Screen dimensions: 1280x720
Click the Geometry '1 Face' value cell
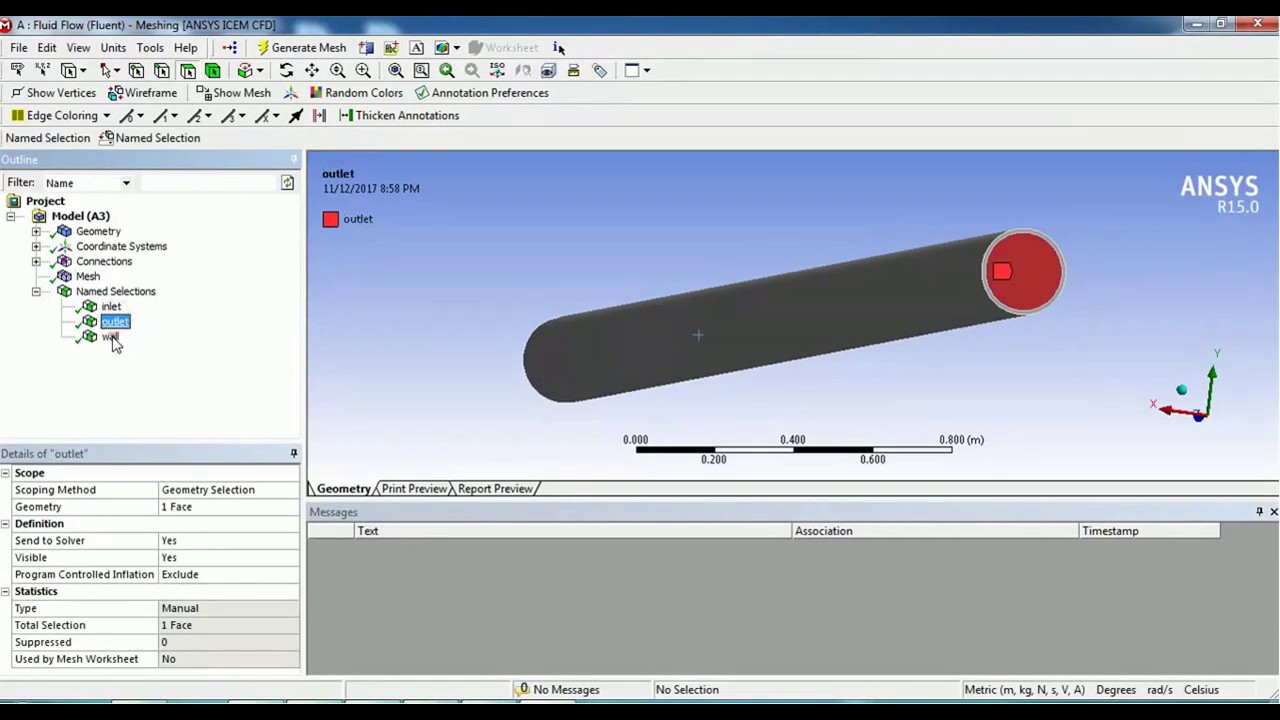coord(229,507)
